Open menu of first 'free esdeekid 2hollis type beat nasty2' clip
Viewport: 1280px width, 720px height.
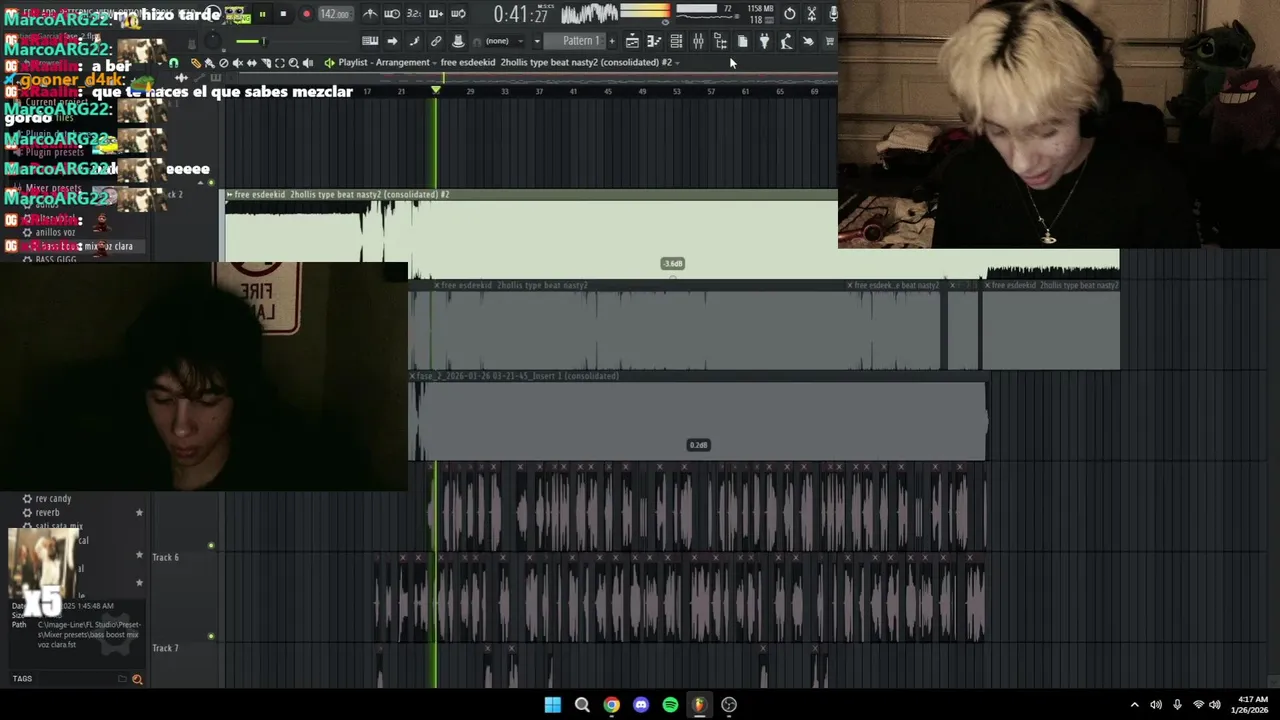click(x=437, y=286)
